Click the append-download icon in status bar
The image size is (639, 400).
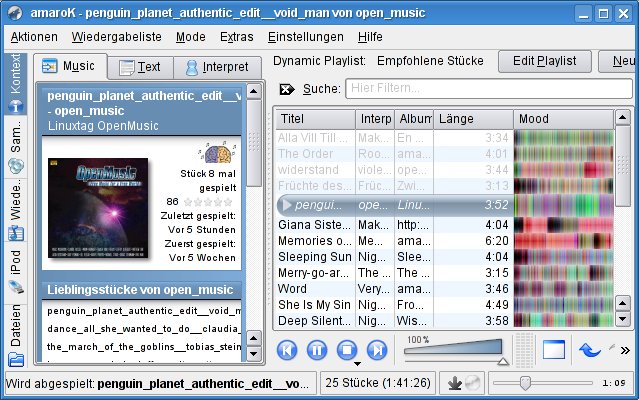[x=454, y=383]
